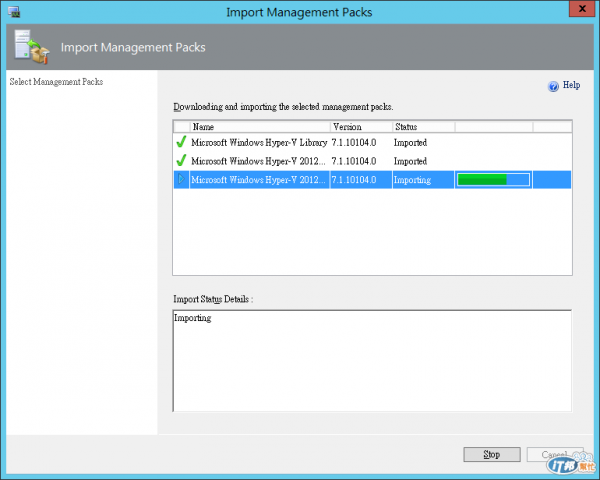The image size is (600, 480).
Task: Click version 7.1.10104.0 in Hyper-V Library row
Action: point(354,142)
